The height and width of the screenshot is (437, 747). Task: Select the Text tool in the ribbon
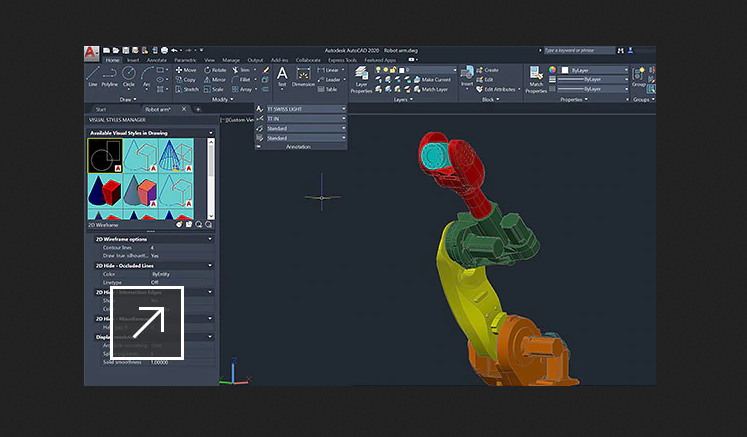(282, 75)
